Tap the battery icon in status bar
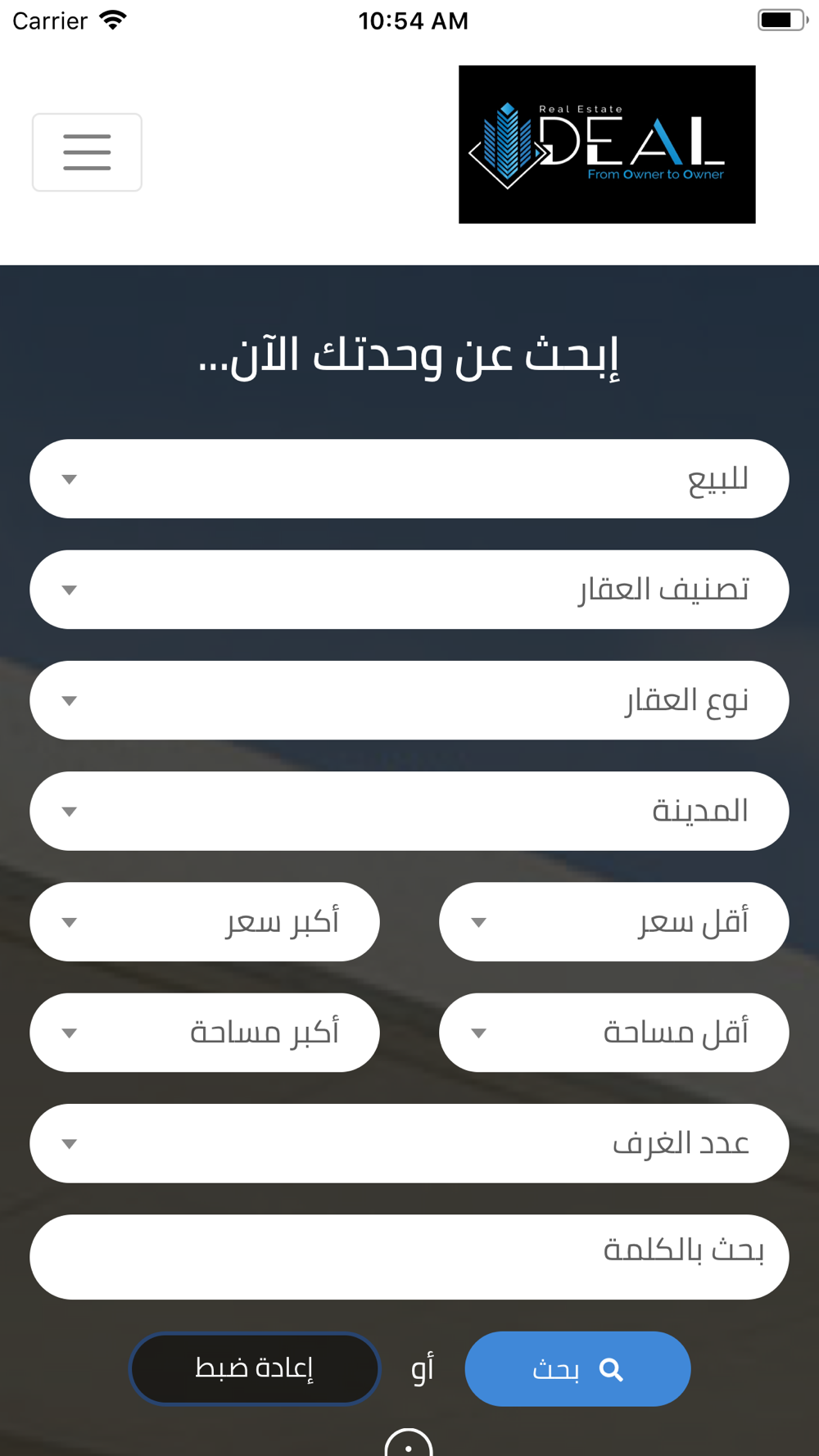This screenshot has width=819, height=1456. coord(782,20)
